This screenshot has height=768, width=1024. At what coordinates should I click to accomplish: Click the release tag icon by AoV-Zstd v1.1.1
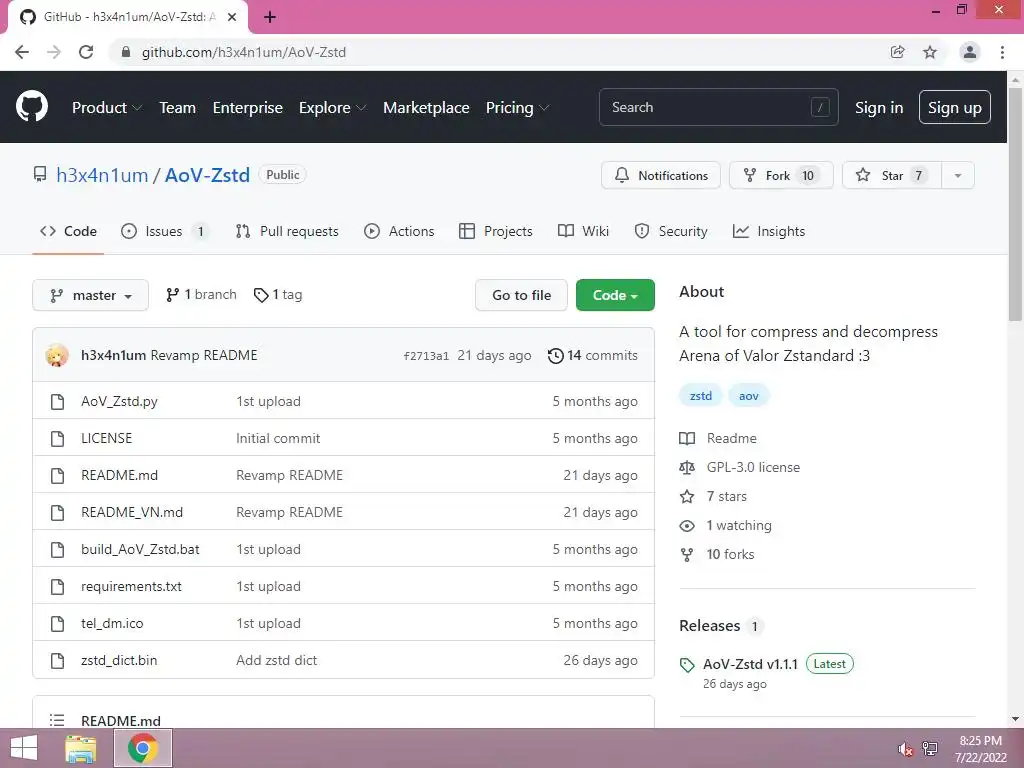click(687, 665)
